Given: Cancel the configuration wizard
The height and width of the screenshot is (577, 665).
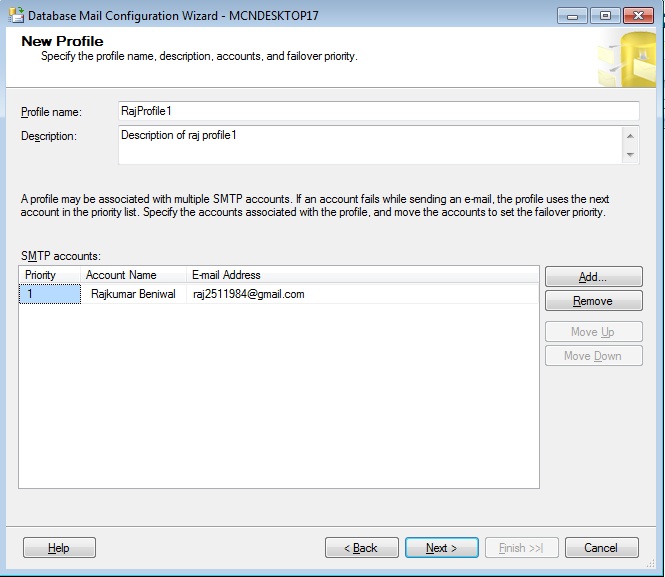Looking at the screenshot, I should click(x=601, y=548).
